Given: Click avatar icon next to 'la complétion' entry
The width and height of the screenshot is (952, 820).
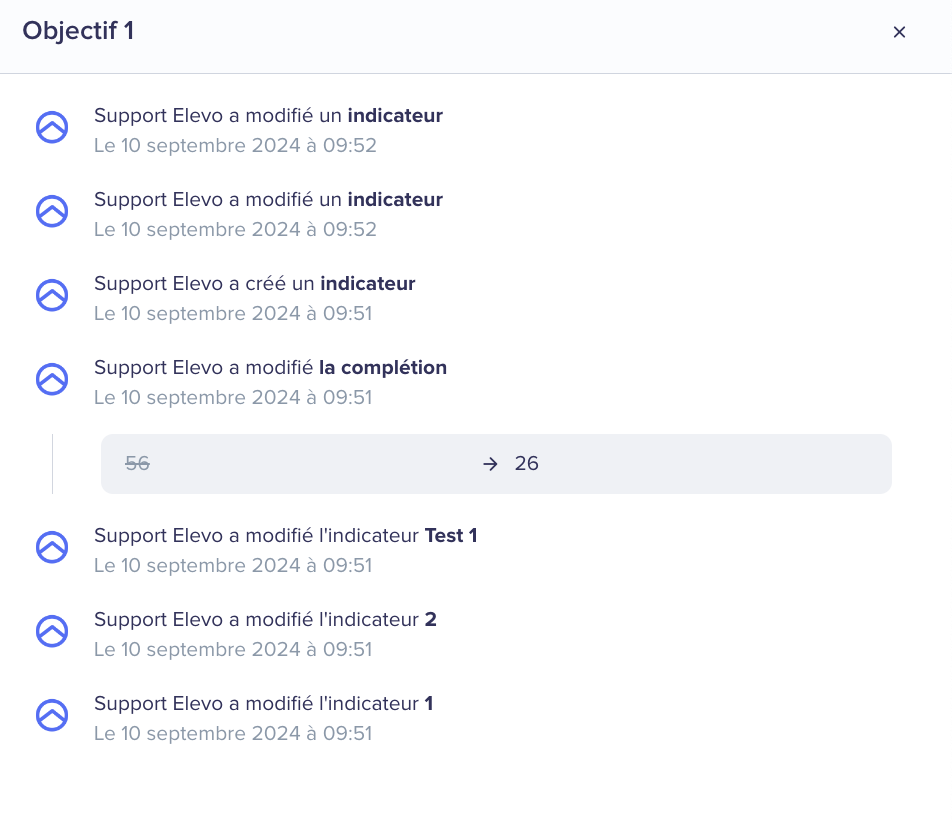Looking at the screenshot, I should (52, 379).
